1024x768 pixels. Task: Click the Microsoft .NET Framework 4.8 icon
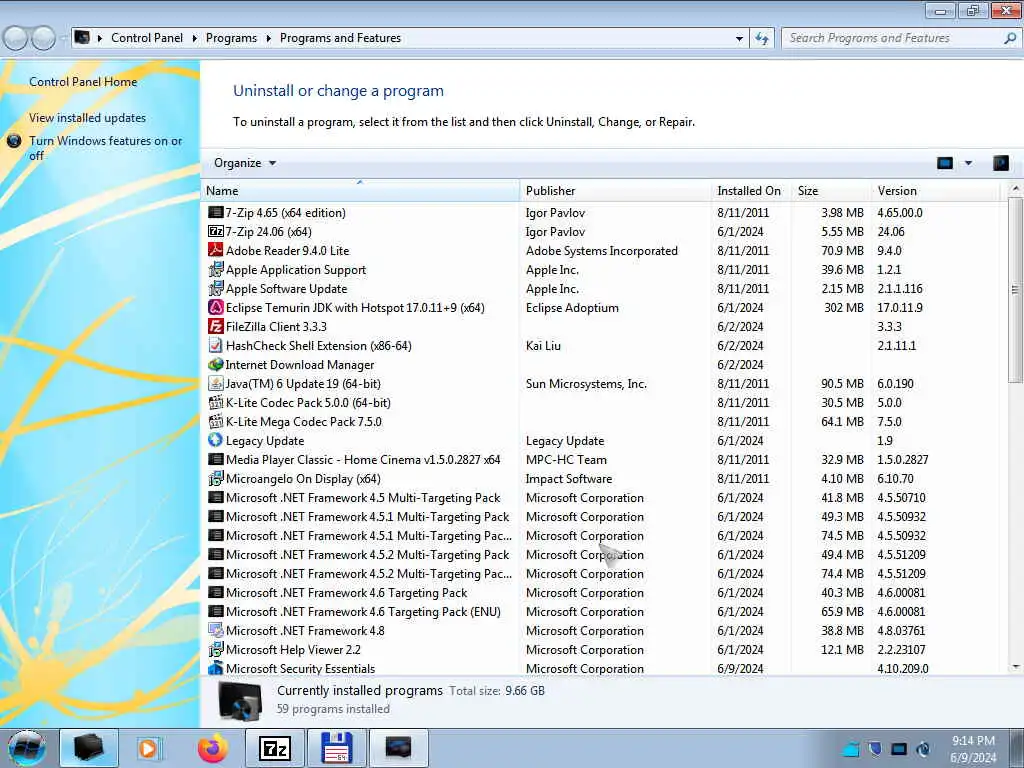[x=216, y=630]
